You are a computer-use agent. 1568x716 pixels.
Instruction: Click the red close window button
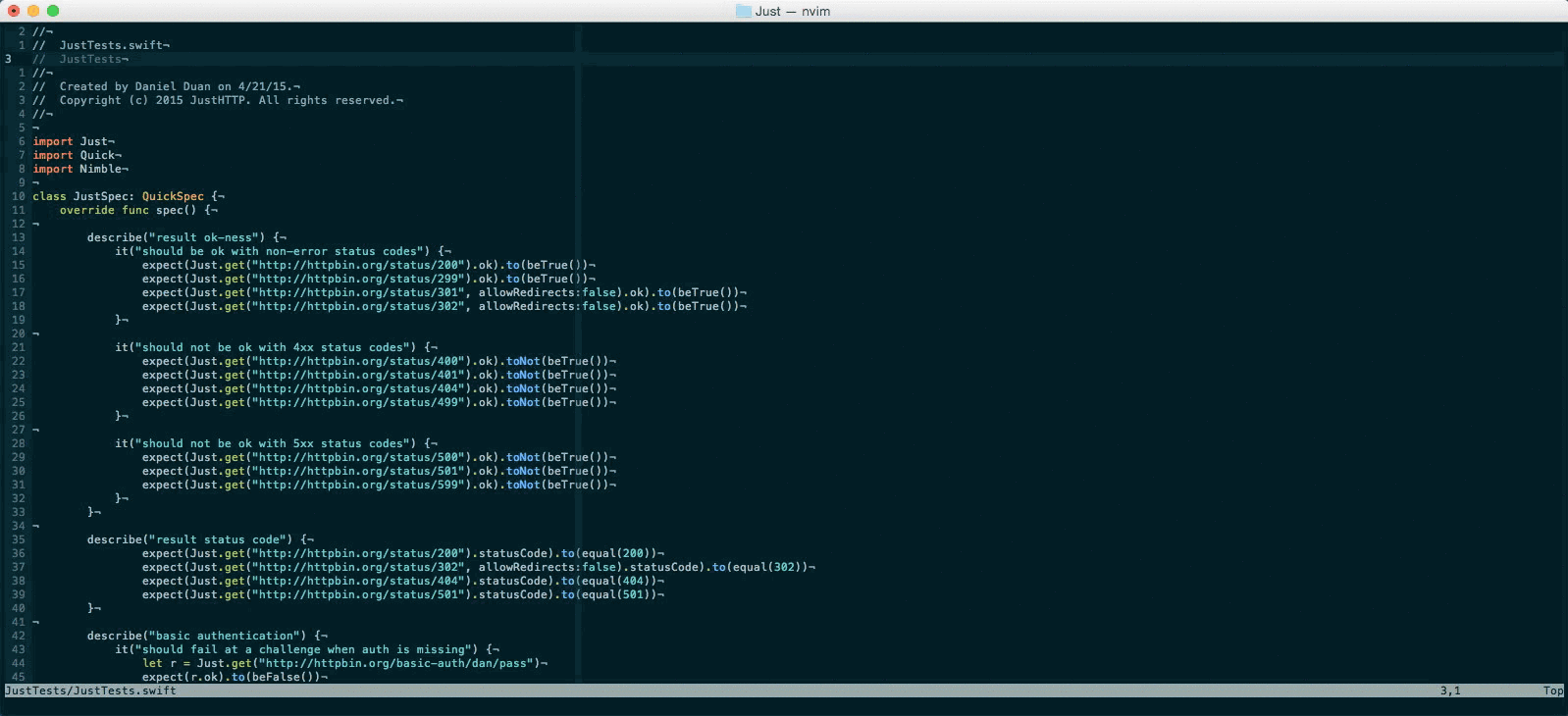(x=14, y=11)
